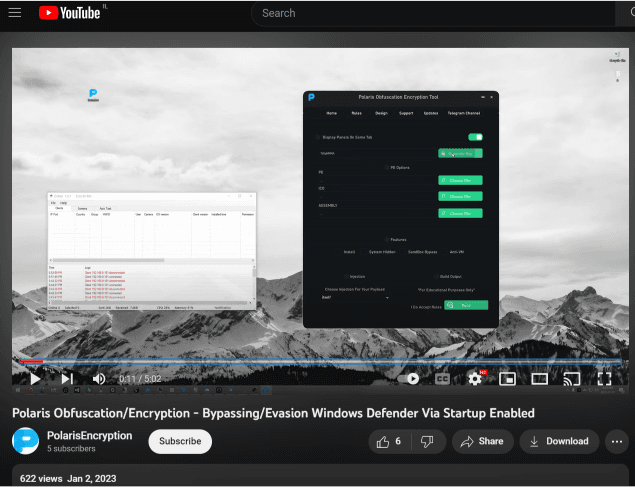Open the YouTube hamburger guide menu

(x=15, y=13)
